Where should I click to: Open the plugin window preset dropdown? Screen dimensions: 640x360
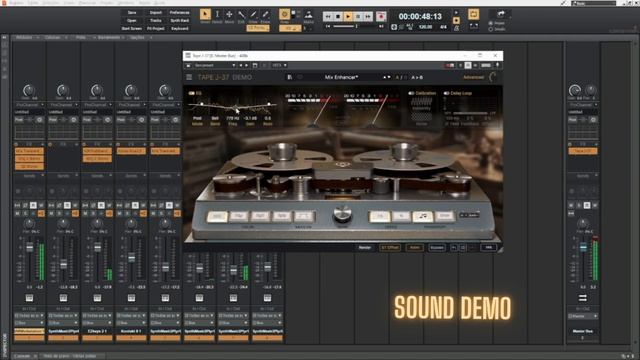pyautogui.click(x=215, y=65)
